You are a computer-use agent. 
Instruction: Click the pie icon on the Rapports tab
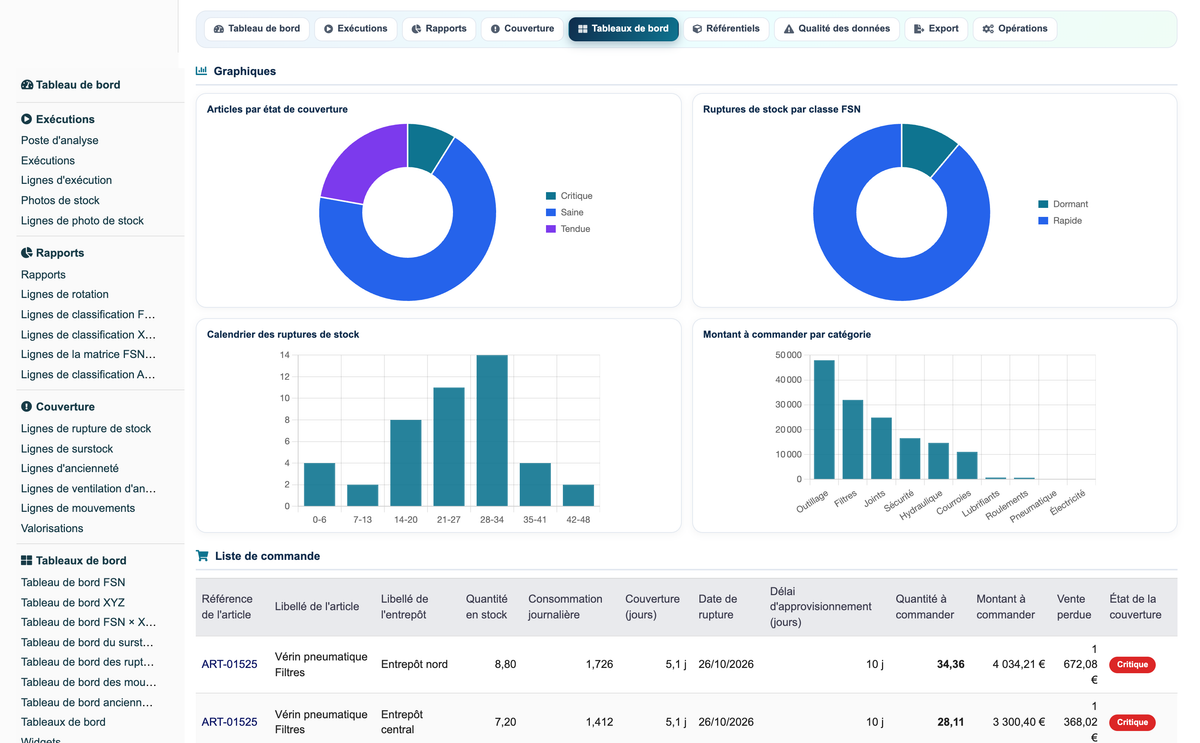416,29
